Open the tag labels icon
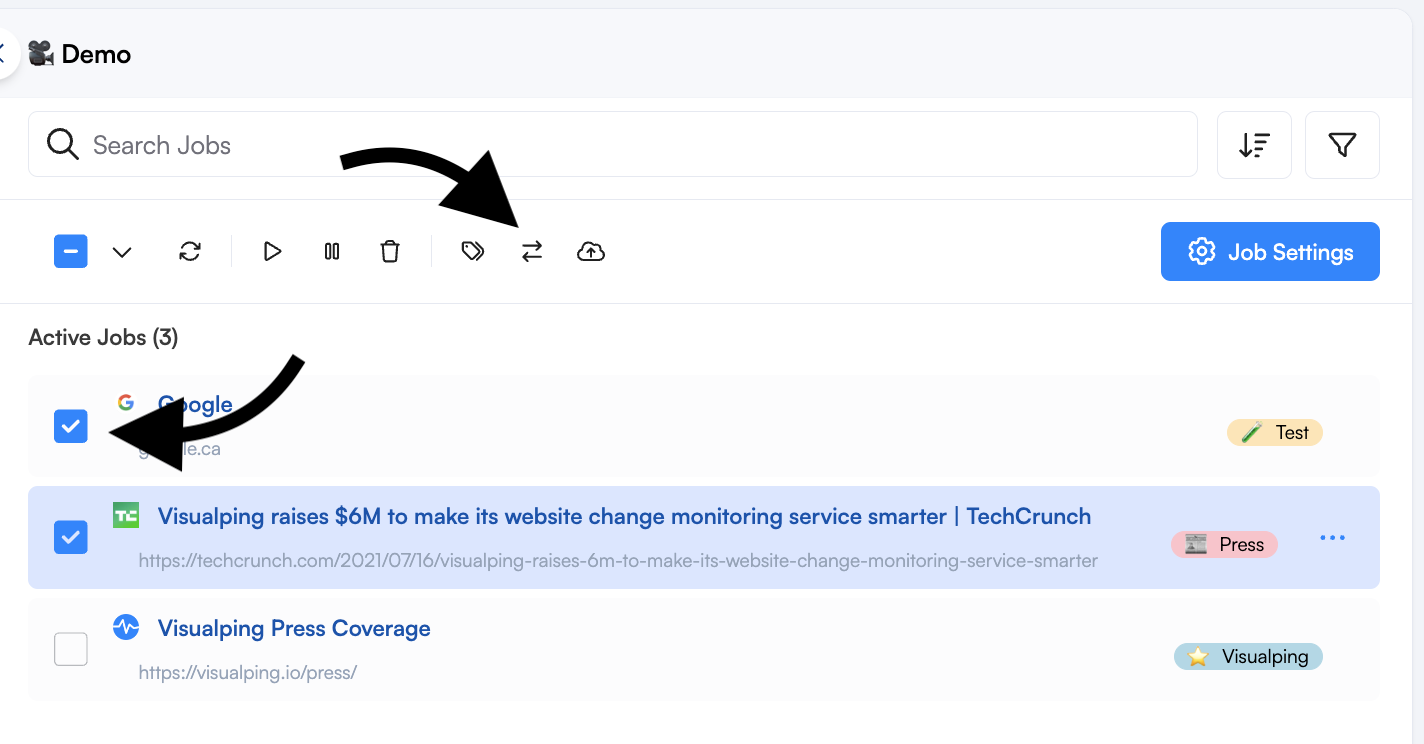The height and width of the screenshot is (744, 1424). [473, 251]
